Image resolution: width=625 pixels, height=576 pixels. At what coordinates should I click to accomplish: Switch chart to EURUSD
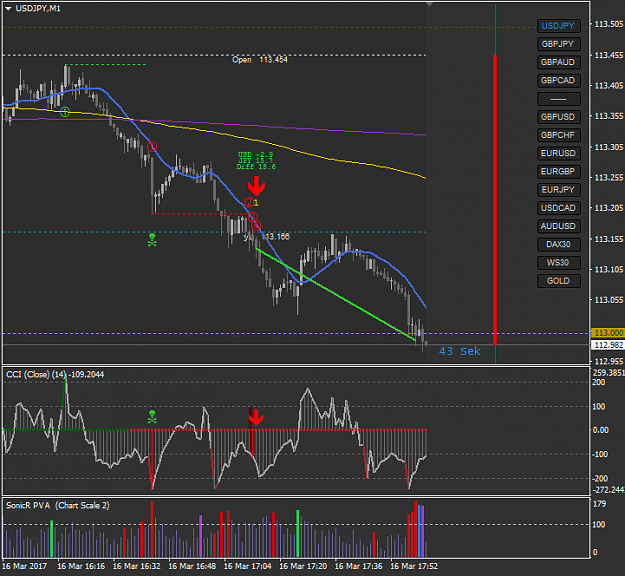point(558,153)
